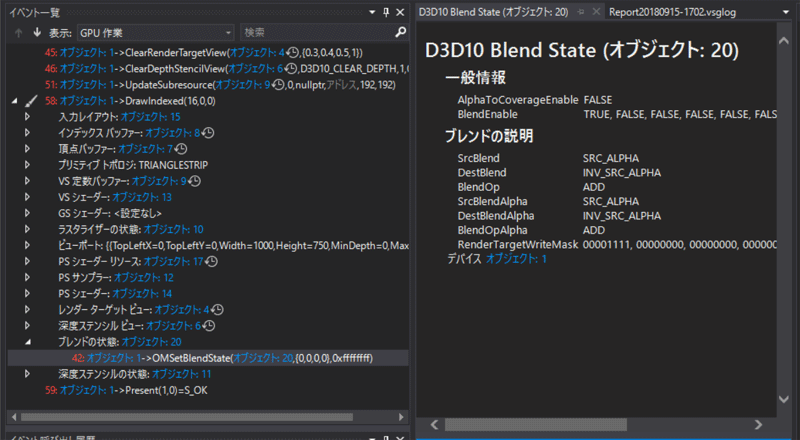Select event 51 UpdateSubresource row
Screen dimensions: 800x440
tap(208, 84)
